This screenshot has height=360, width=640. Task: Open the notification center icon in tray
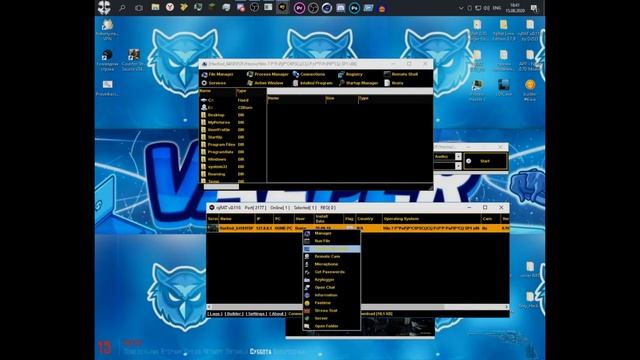coord(534,8)
